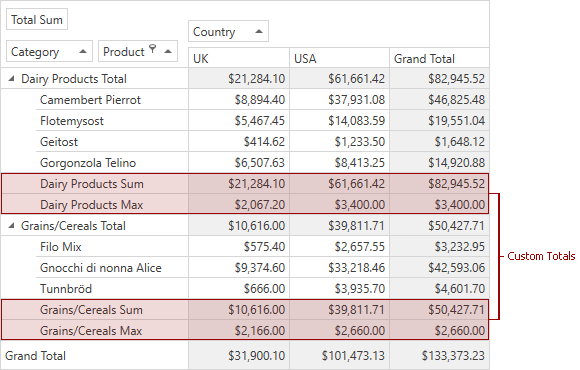Image resolution: width=580 pixels, height=370 pixels.
Task: Select the Dairy Products Sum row header
Action: click(x=112, y=184)
